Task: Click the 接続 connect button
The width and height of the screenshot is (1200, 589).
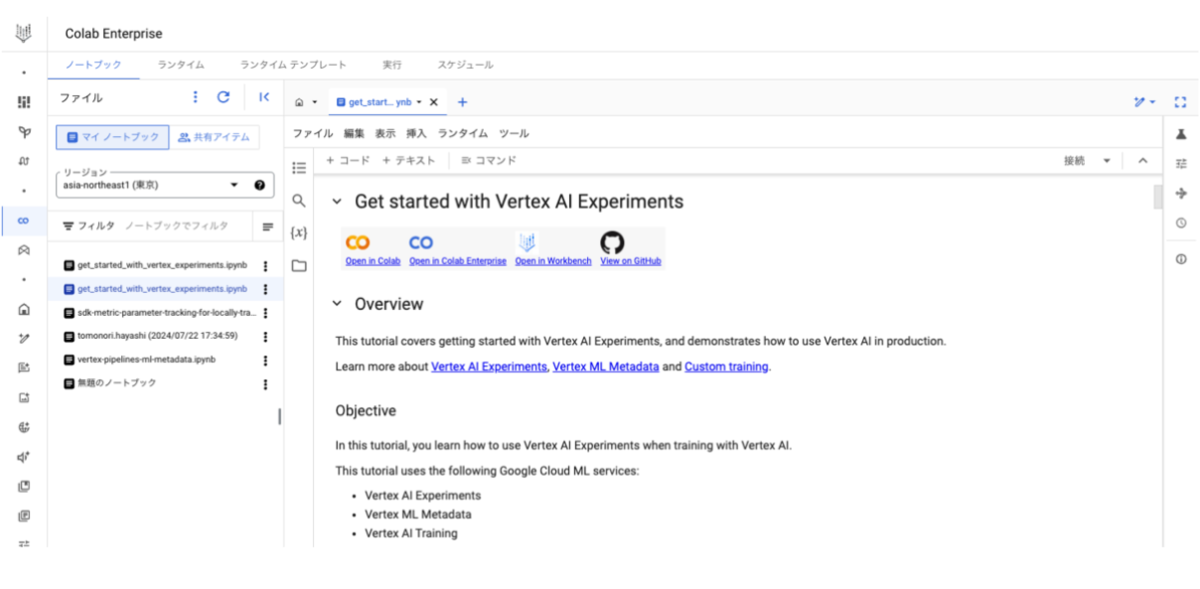Action: 1074,161
